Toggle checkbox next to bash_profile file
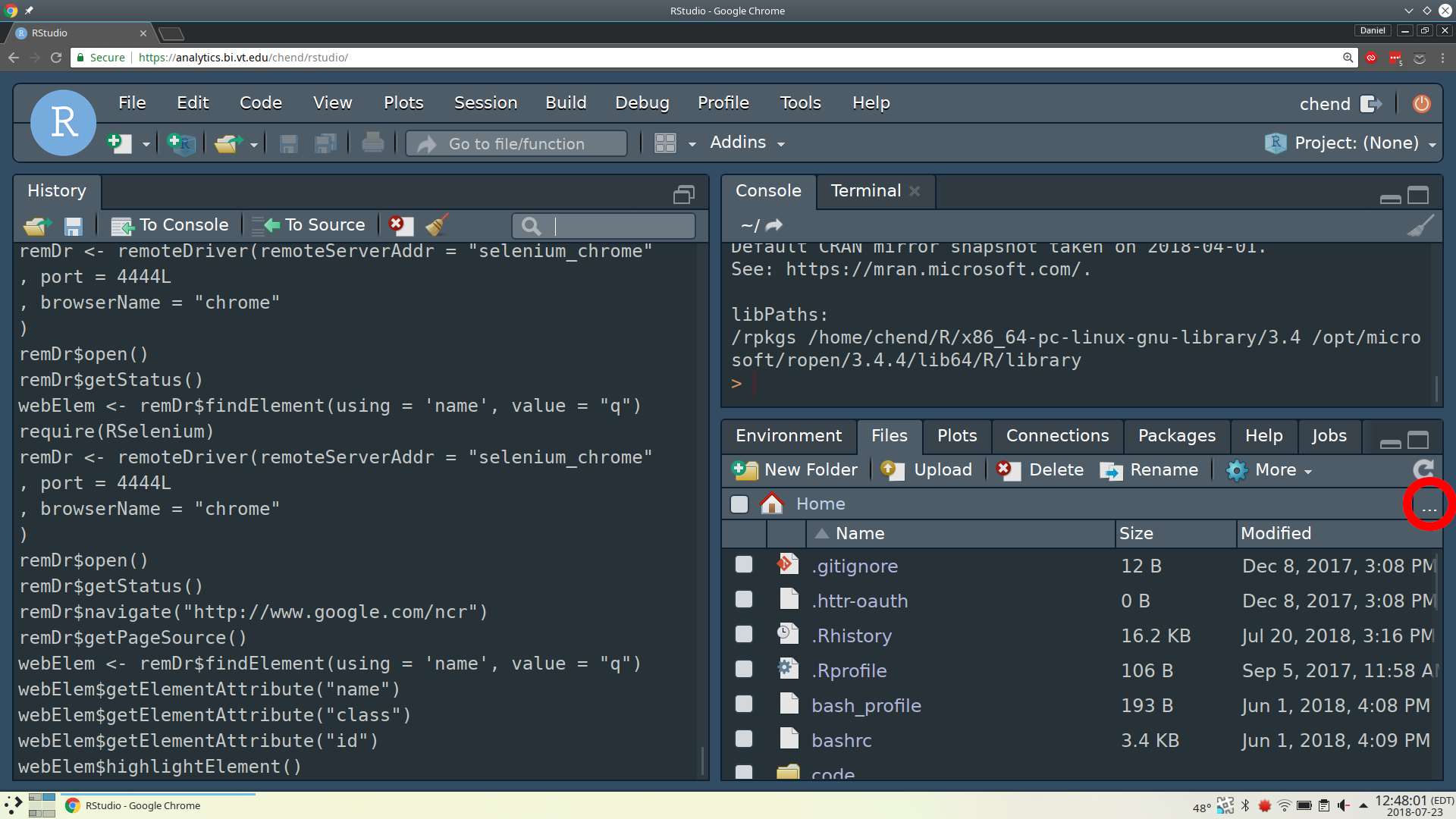Image resolution: width=1456 pixels, height=819 pixels. coord(743,705)
